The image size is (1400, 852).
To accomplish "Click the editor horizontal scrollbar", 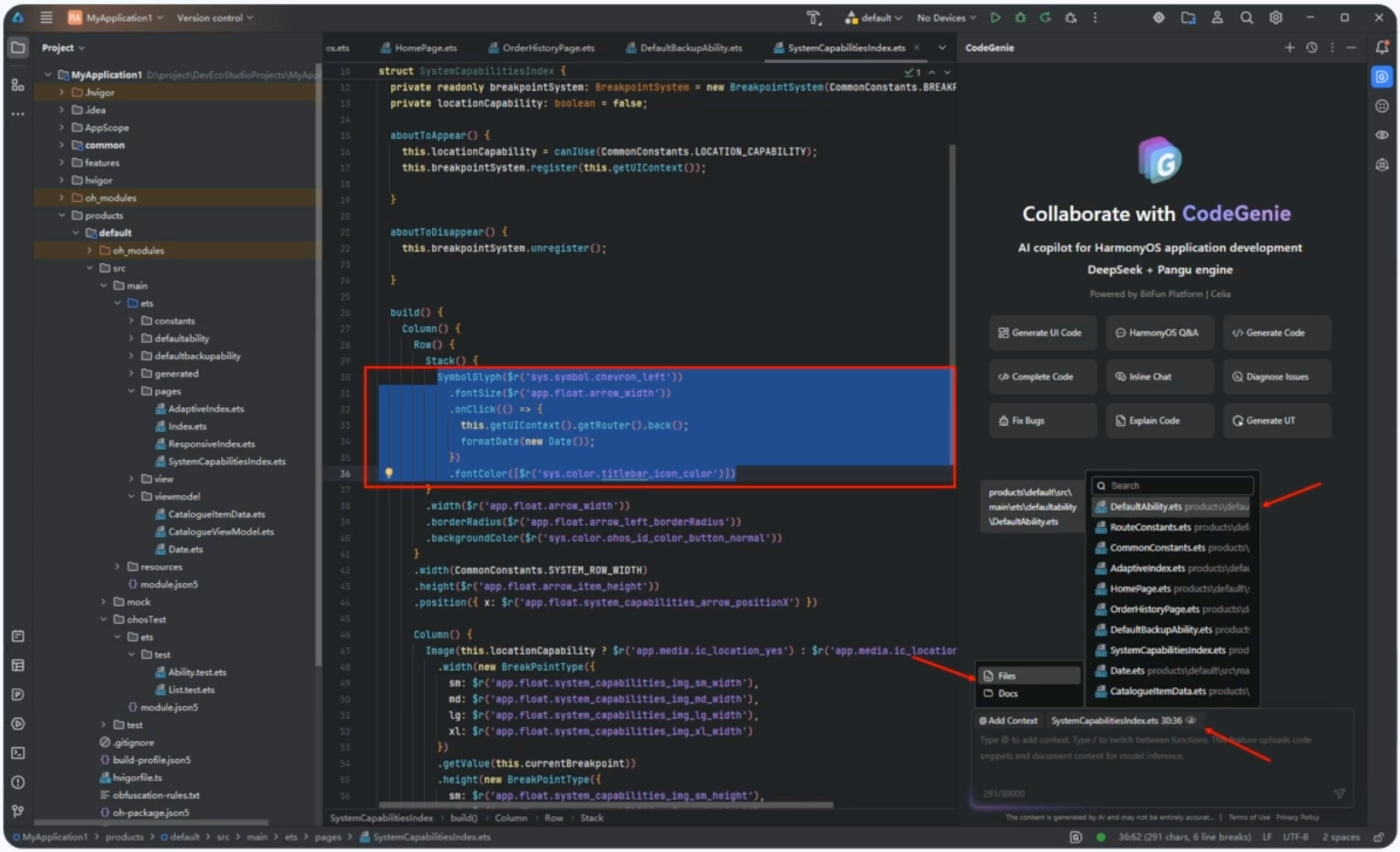I will [x=606, y=804].
